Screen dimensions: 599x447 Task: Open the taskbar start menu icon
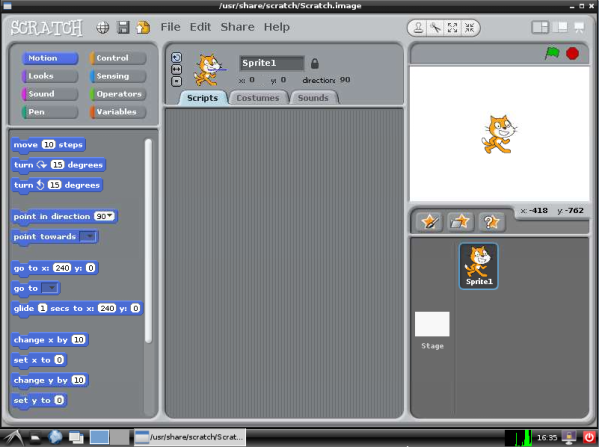pos(13,437)
